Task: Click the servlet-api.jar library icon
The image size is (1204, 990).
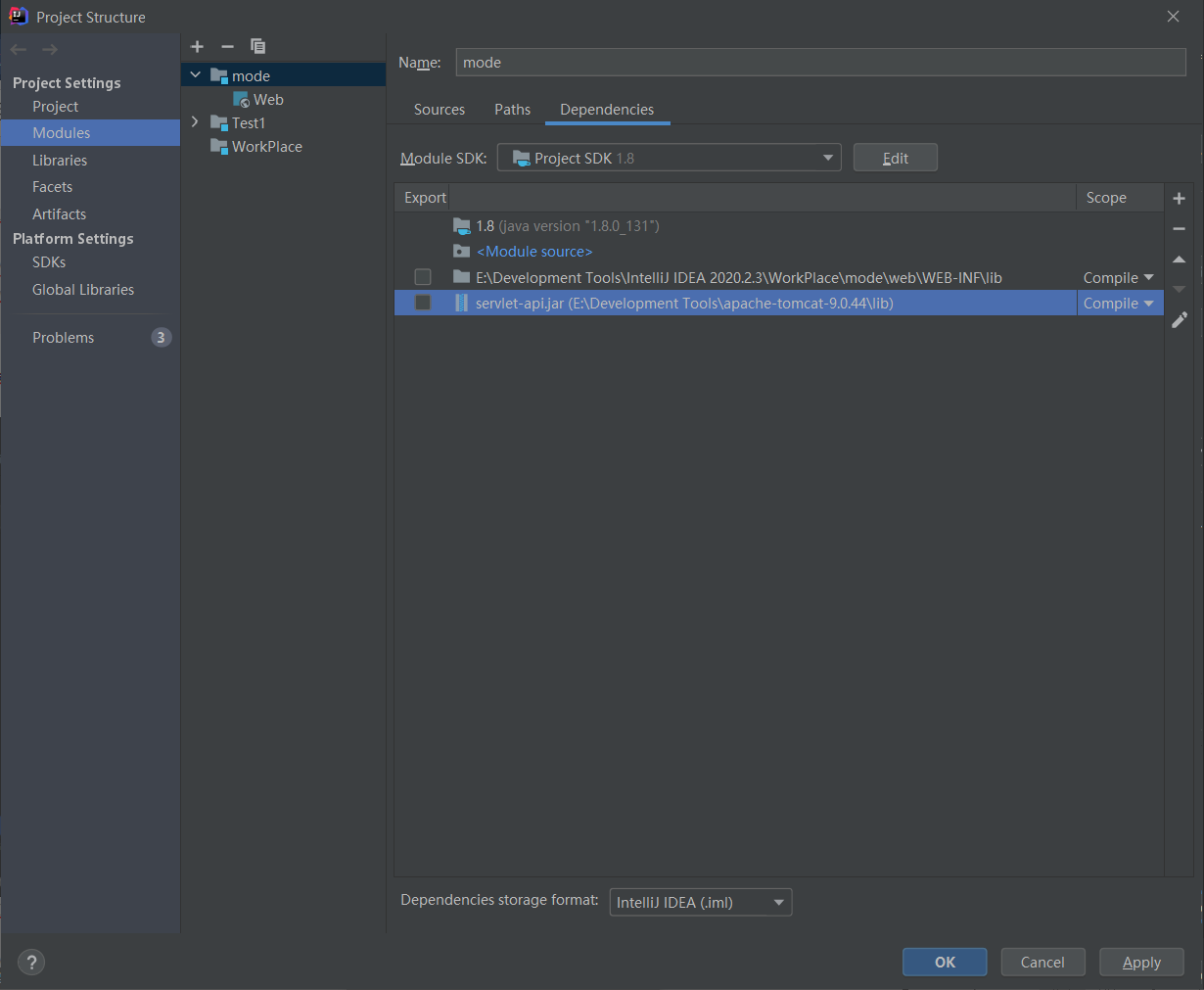Action: click(x=461, y=303)
